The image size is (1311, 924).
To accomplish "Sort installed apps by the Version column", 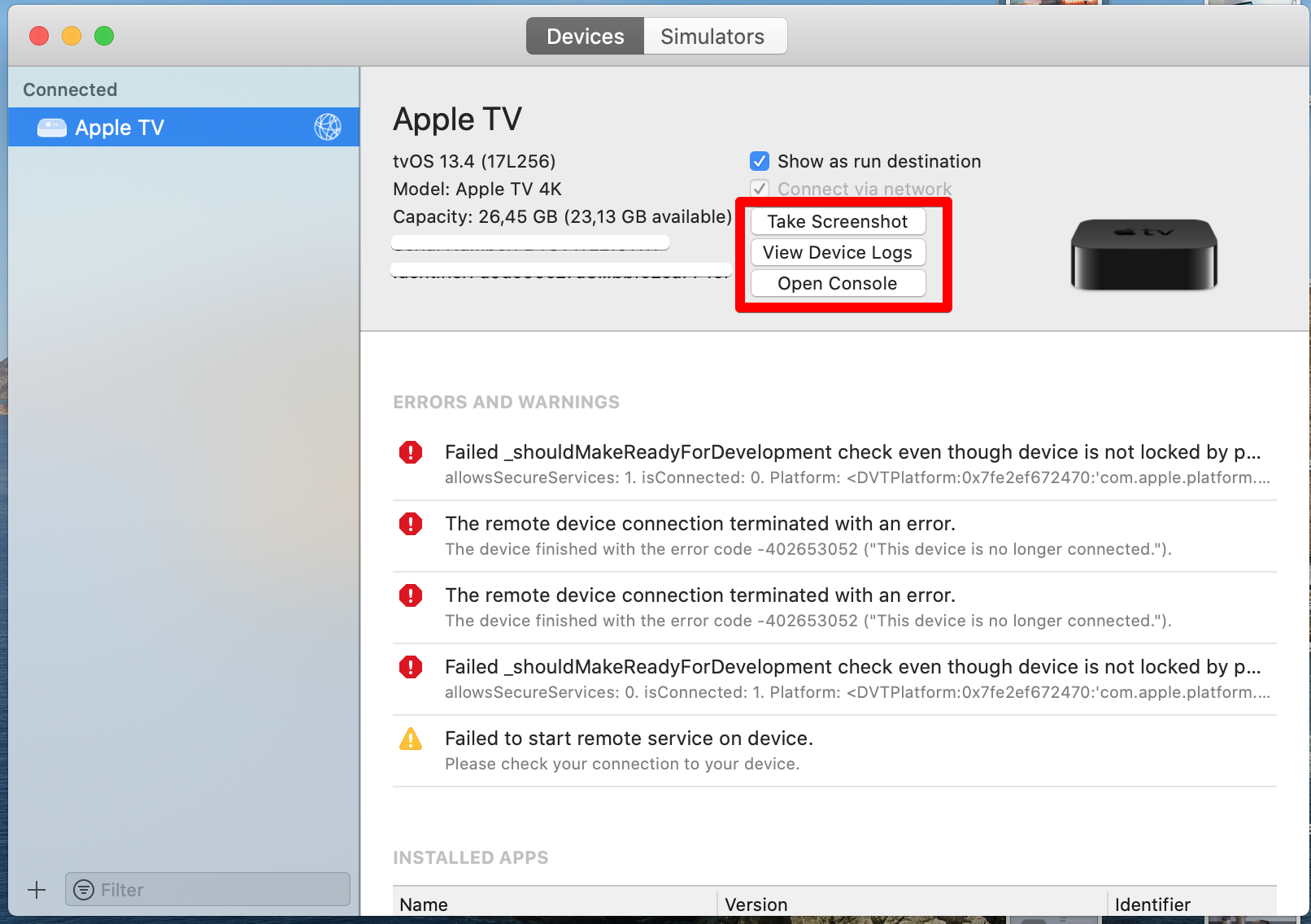I will click(x=912, y=904).
